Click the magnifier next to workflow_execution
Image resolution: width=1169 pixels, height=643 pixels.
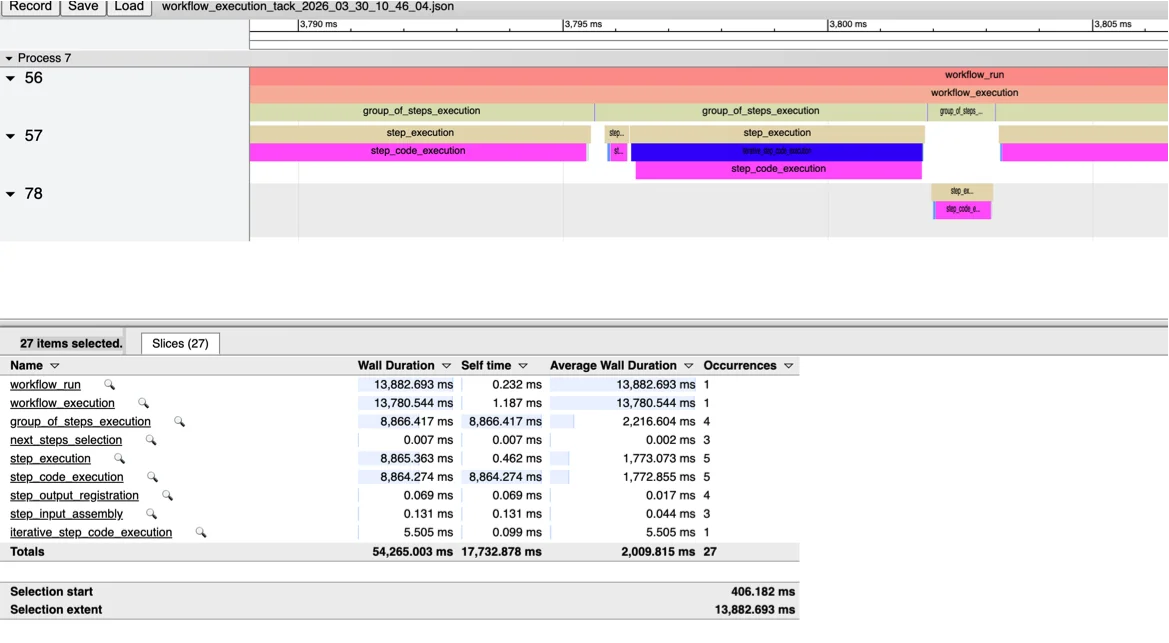pyautogui.click(x=142, y=403)
